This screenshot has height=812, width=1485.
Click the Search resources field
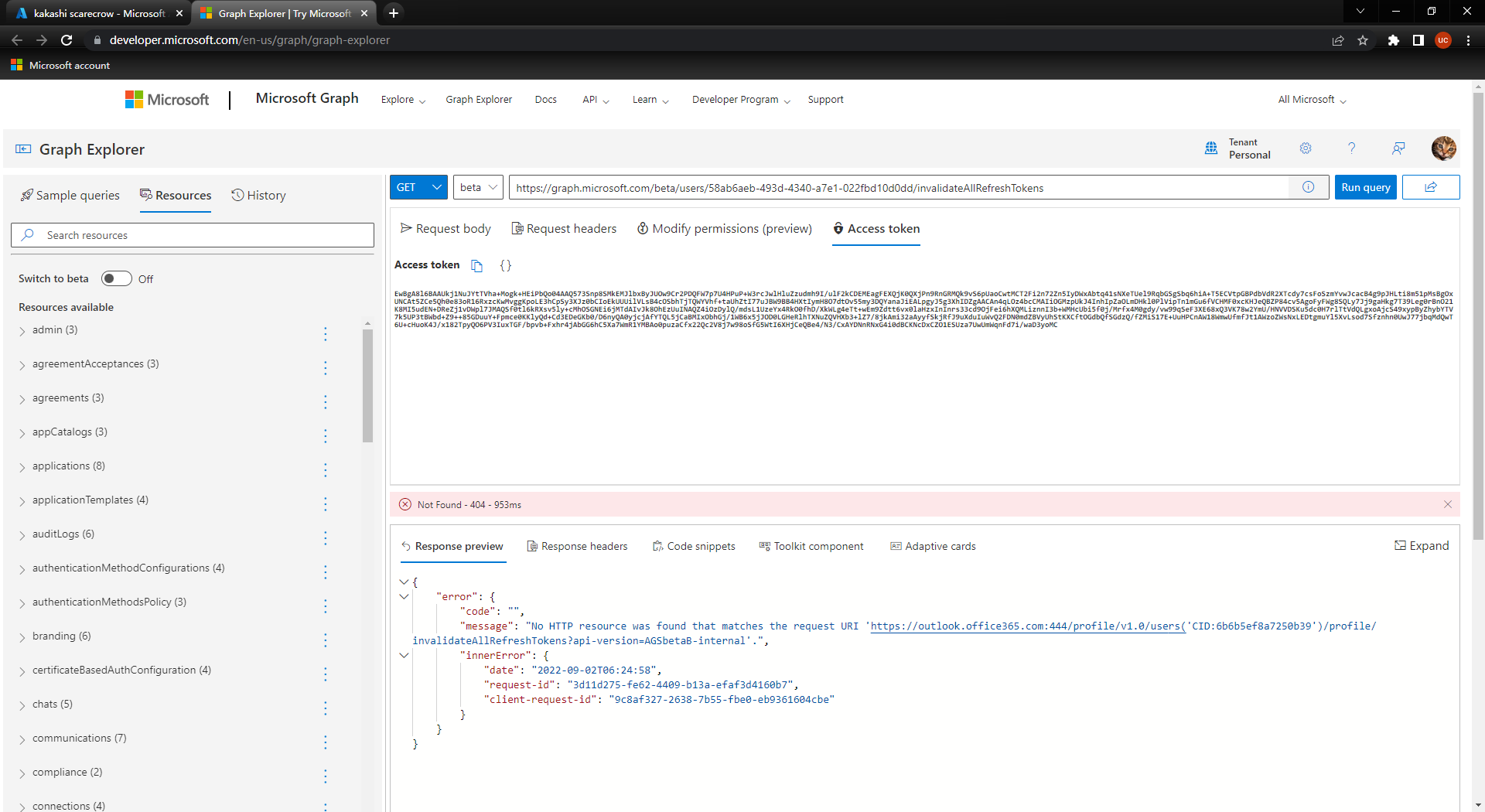click(193, 235)
